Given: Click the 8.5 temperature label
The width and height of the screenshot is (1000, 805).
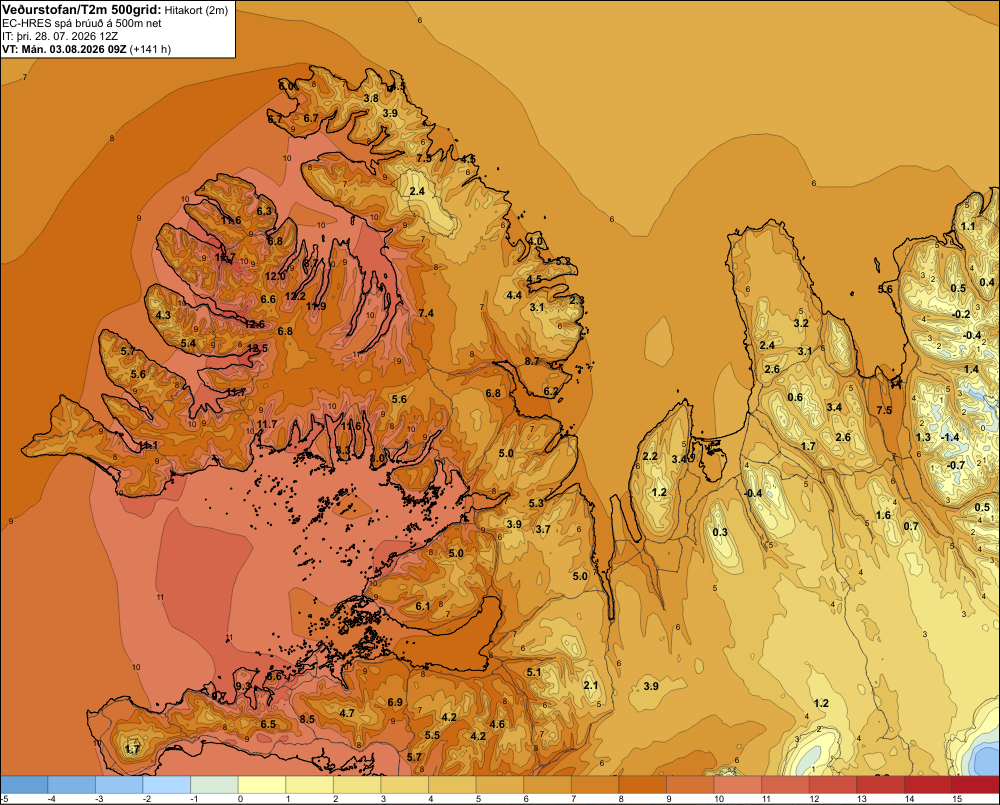Looking at the screenshot, I should point(307,719).
